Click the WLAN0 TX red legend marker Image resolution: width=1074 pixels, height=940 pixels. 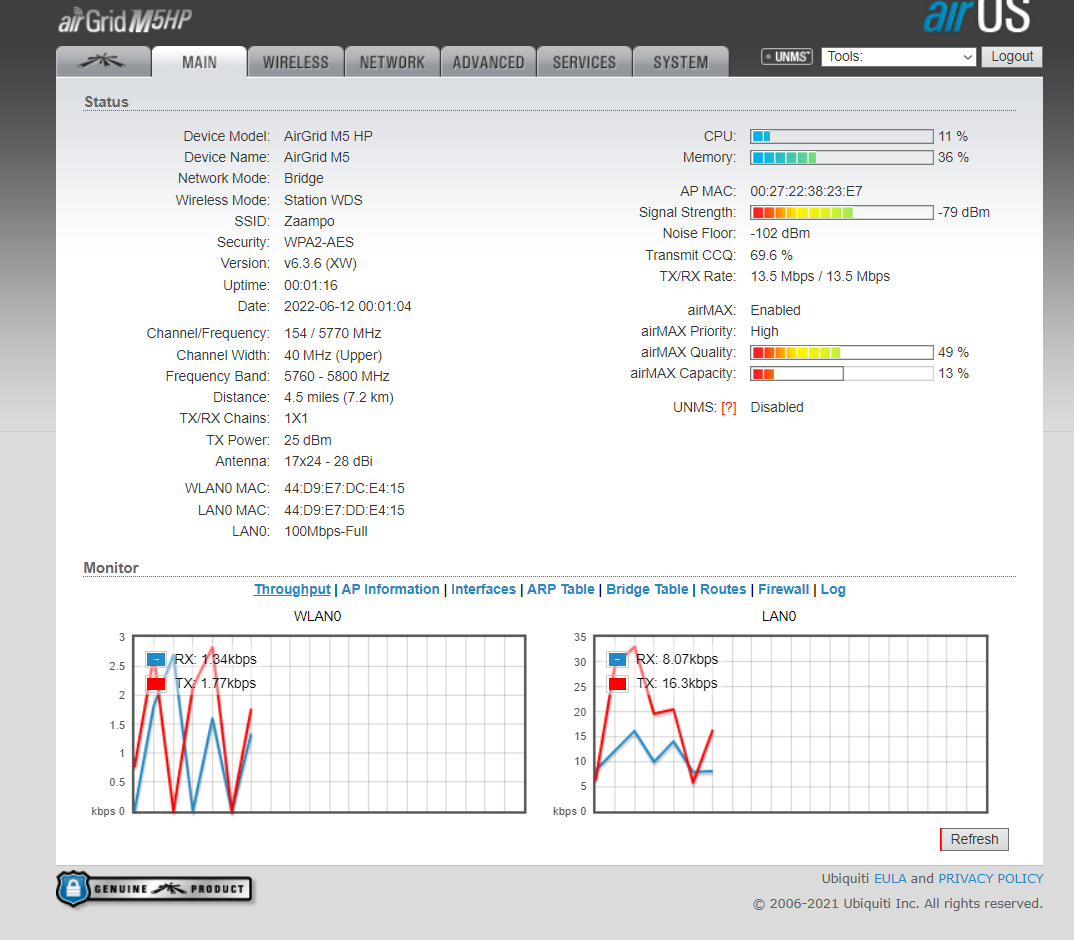(156, 684)
